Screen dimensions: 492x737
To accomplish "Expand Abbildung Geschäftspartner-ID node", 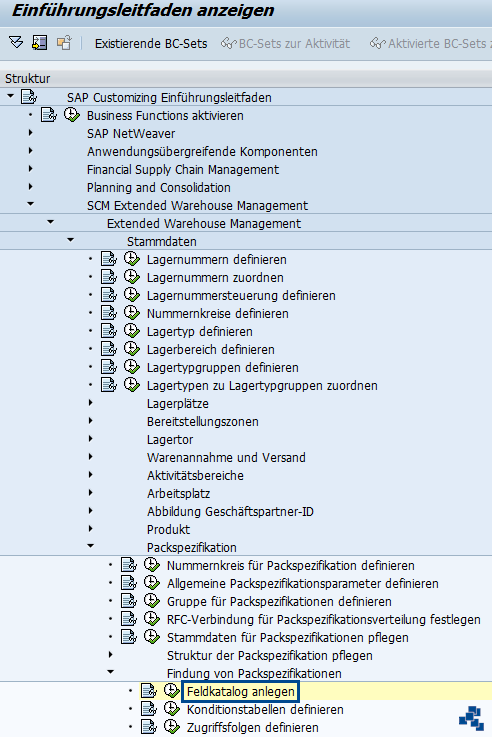I will tap(91, 510).
